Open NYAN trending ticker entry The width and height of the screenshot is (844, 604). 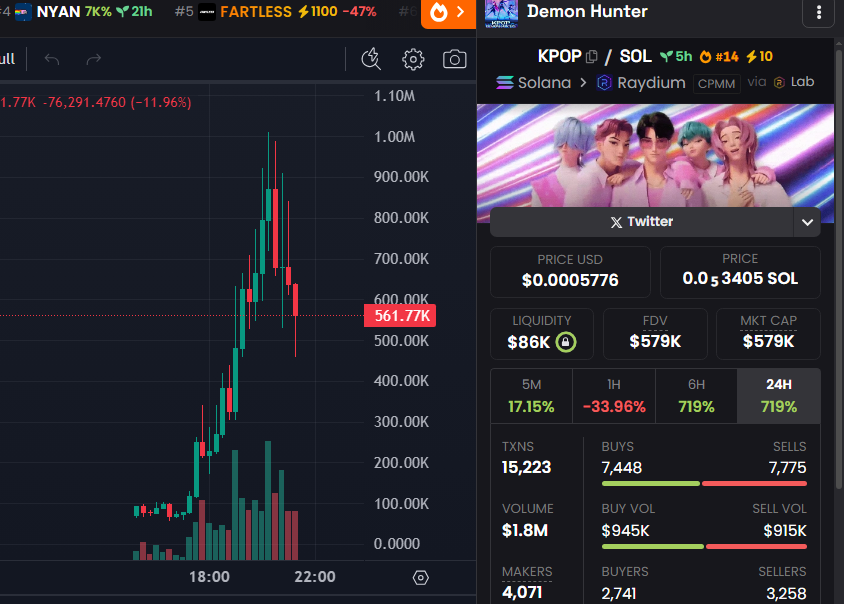tap(83, 12)
